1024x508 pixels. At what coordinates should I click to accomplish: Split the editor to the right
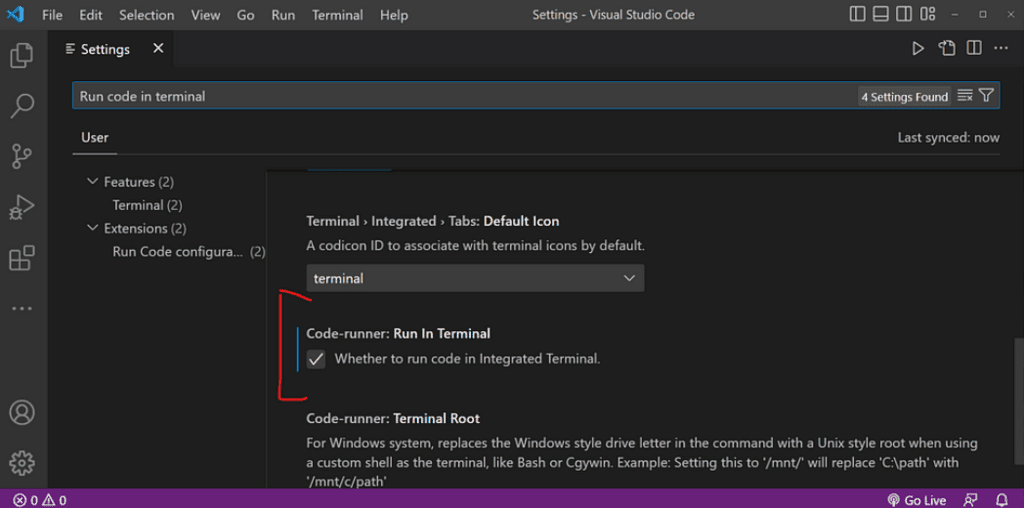point(974,48)
